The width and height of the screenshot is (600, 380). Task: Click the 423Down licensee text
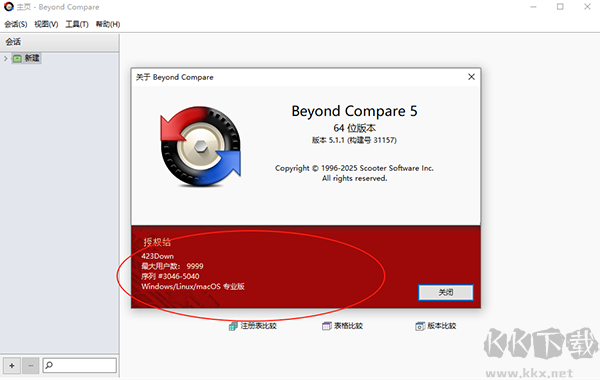[157, 256]
